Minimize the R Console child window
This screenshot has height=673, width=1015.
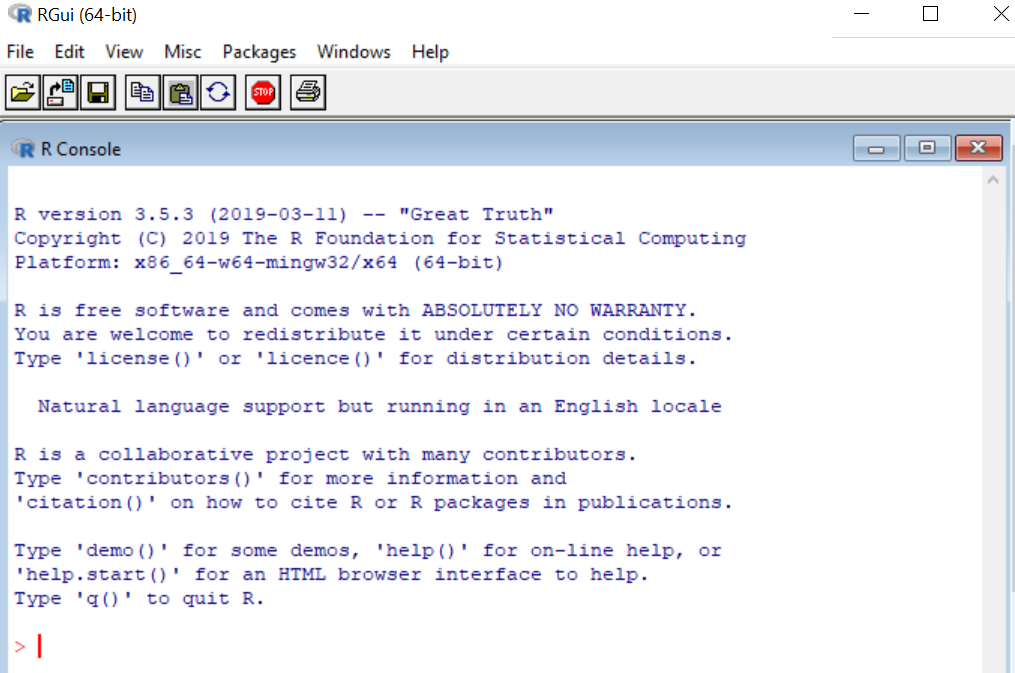pos(876,148)
